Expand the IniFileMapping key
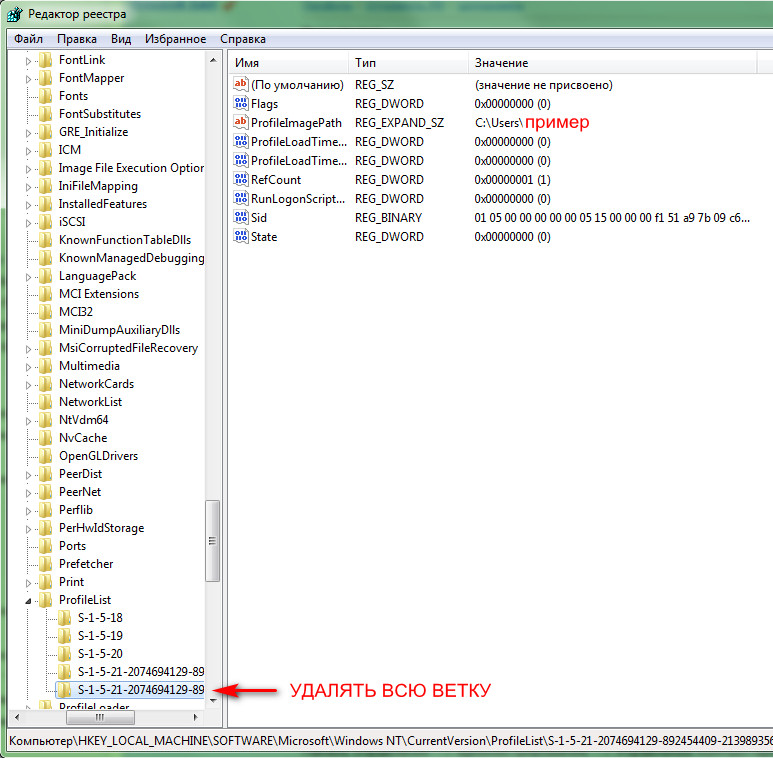Image resolution: width=773 pixels, height=758 pixels. click(x=28, y=187)
